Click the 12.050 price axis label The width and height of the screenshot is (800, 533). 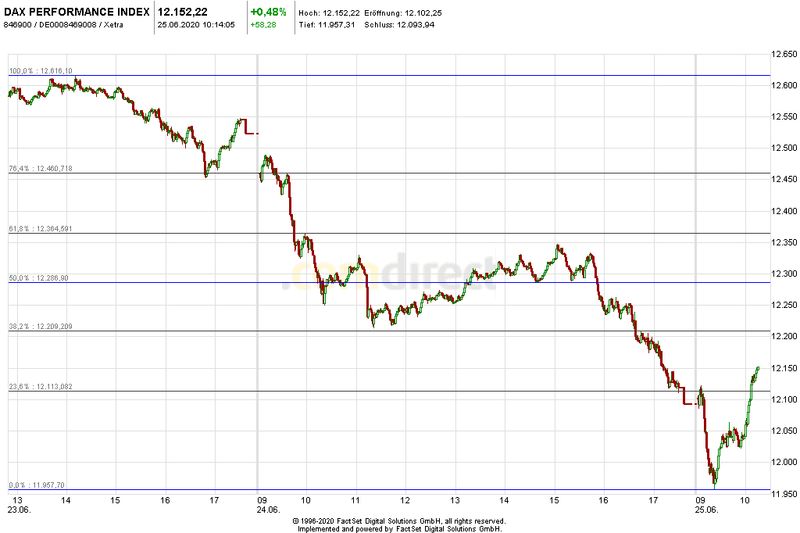[x=784, y=431]
